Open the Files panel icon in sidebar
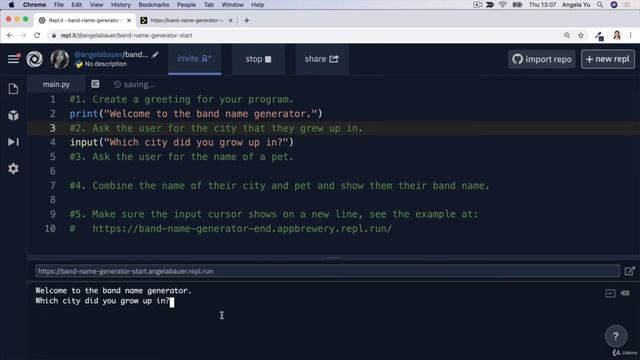640x360 pixels. [x=13, y=89]
